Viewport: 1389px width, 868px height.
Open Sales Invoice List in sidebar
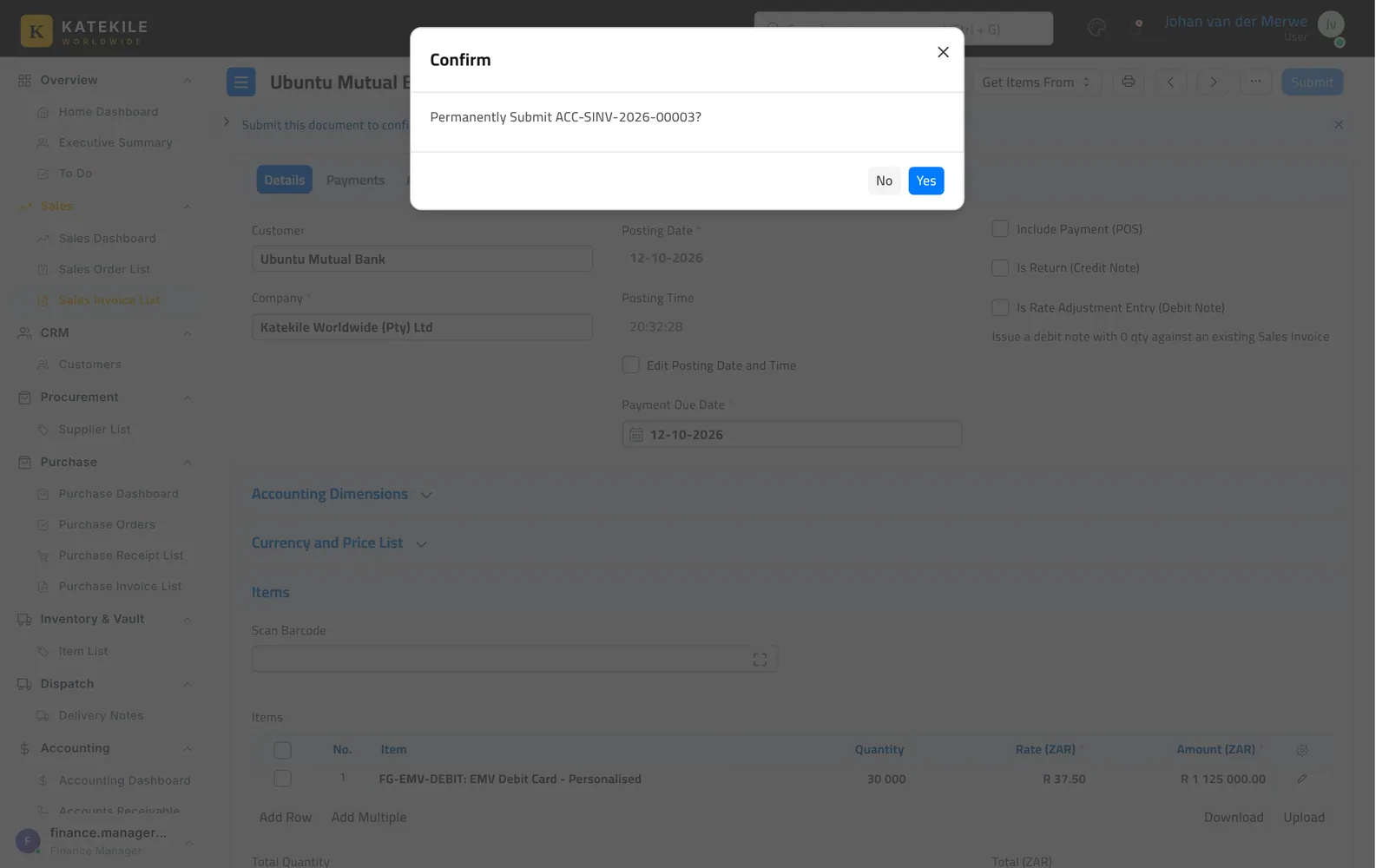tap(109, 300)
